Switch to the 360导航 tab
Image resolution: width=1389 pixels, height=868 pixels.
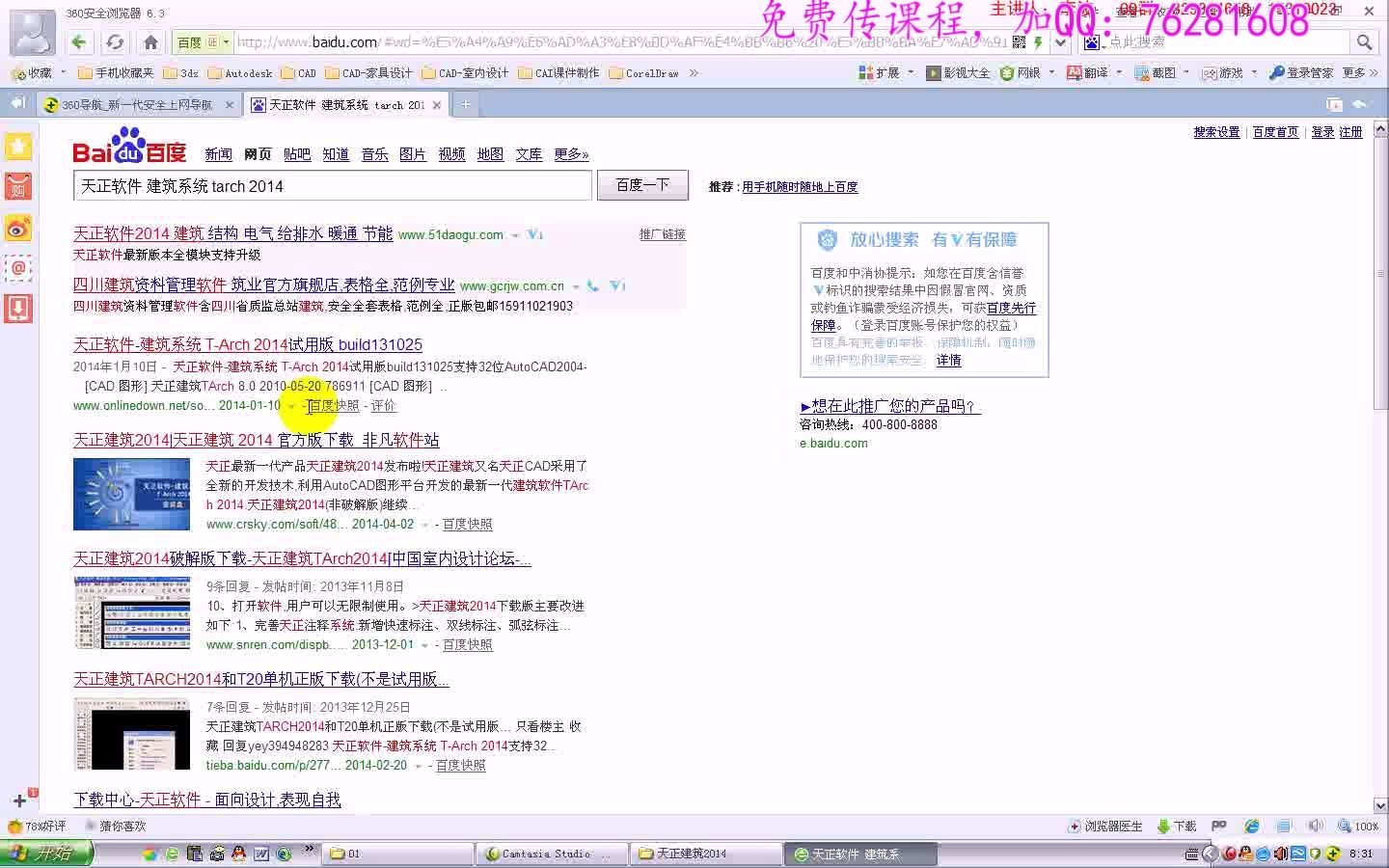[137, 104]
